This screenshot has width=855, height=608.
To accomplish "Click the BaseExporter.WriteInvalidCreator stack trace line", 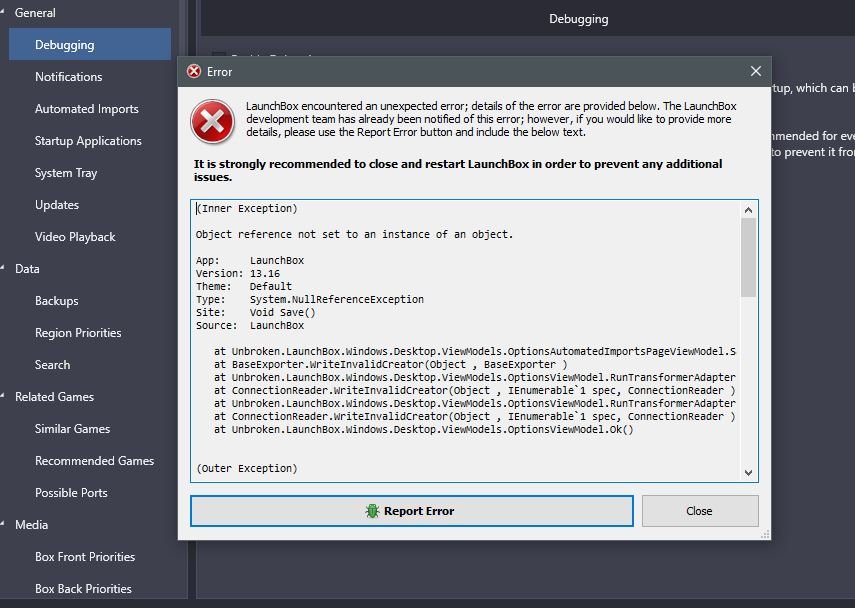I will [390, 364].
